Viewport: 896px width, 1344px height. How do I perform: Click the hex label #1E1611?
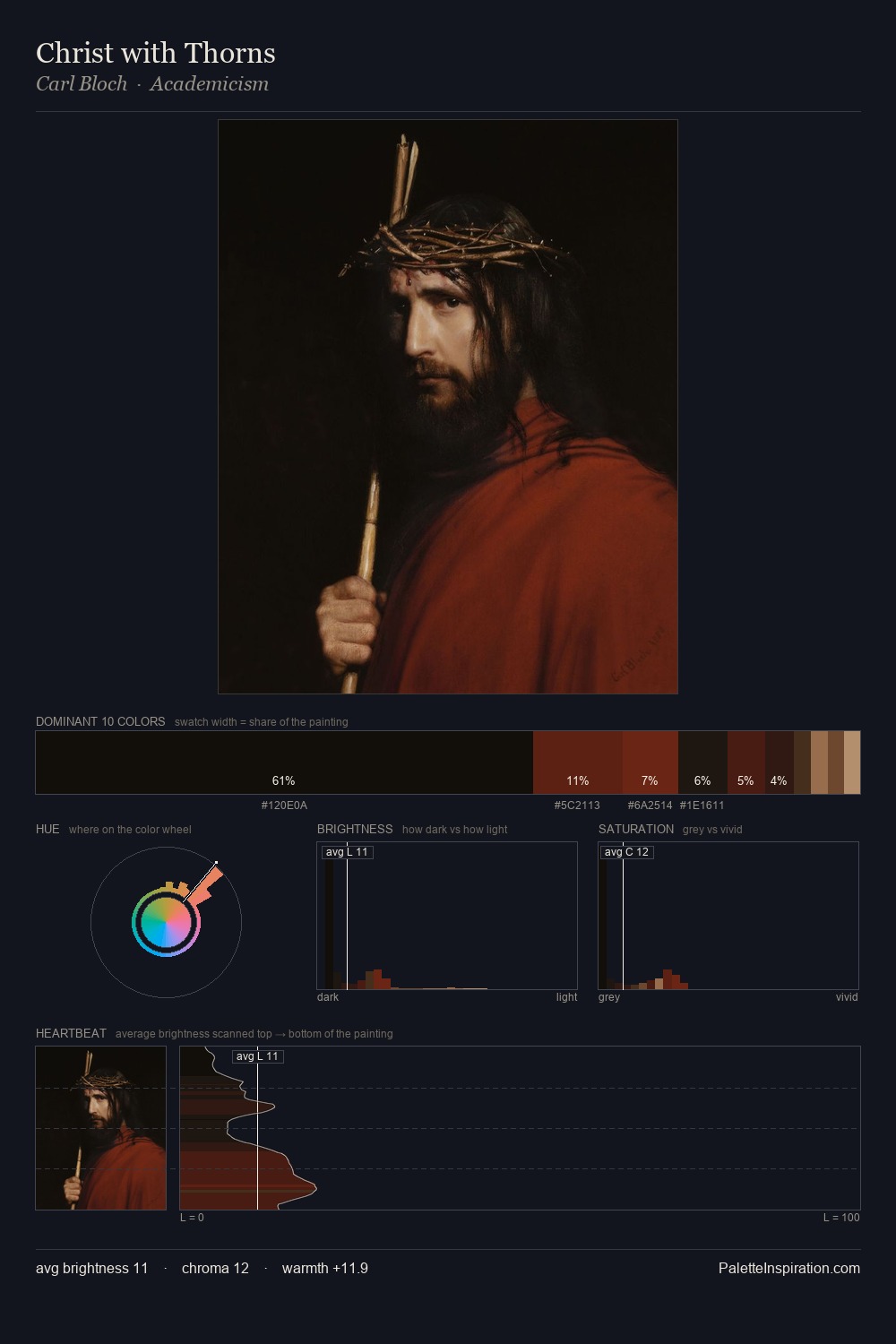[x=702, y=806]
